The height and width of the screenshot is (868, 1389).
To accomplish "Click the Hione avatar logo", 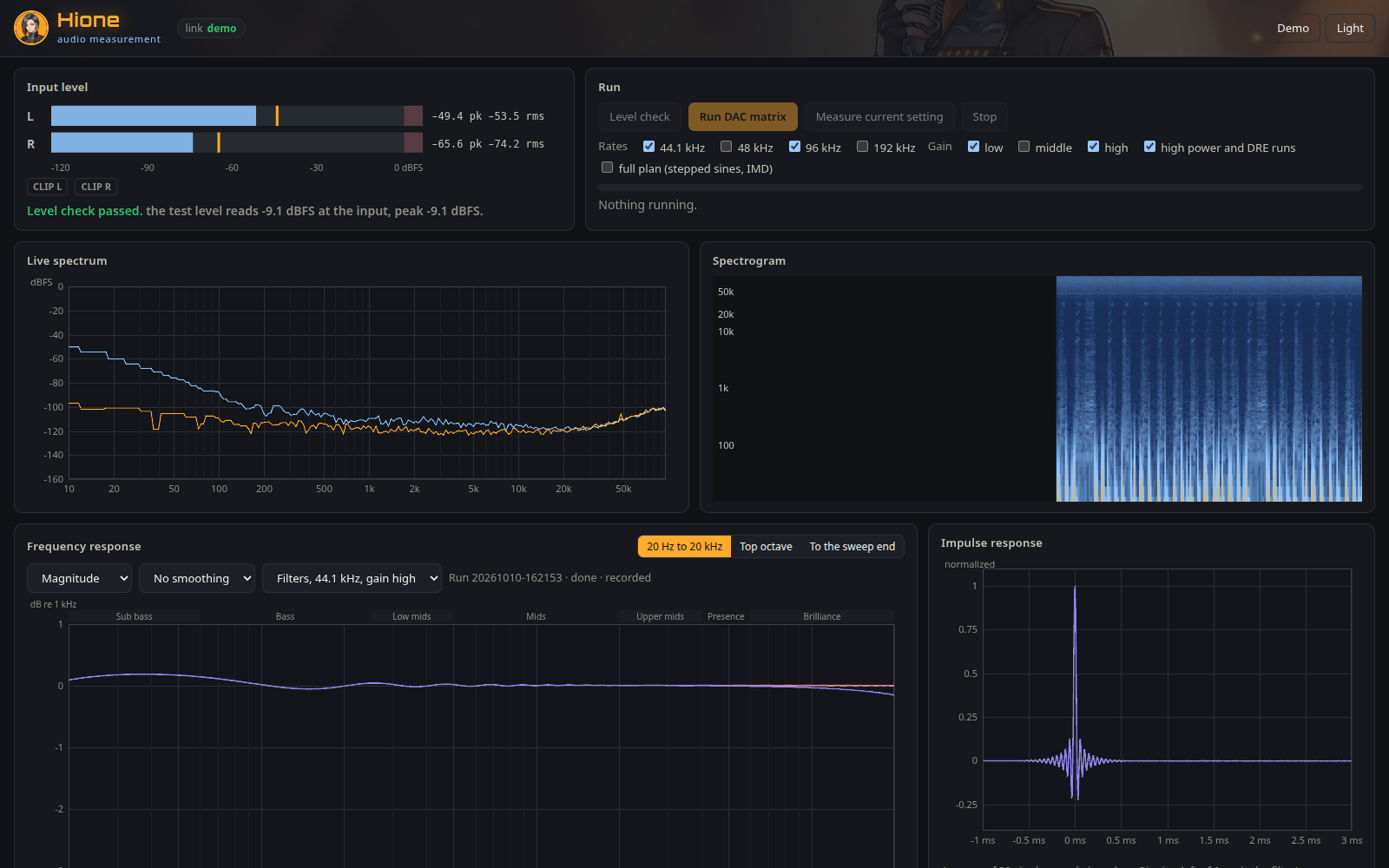I will pos(31,28).
